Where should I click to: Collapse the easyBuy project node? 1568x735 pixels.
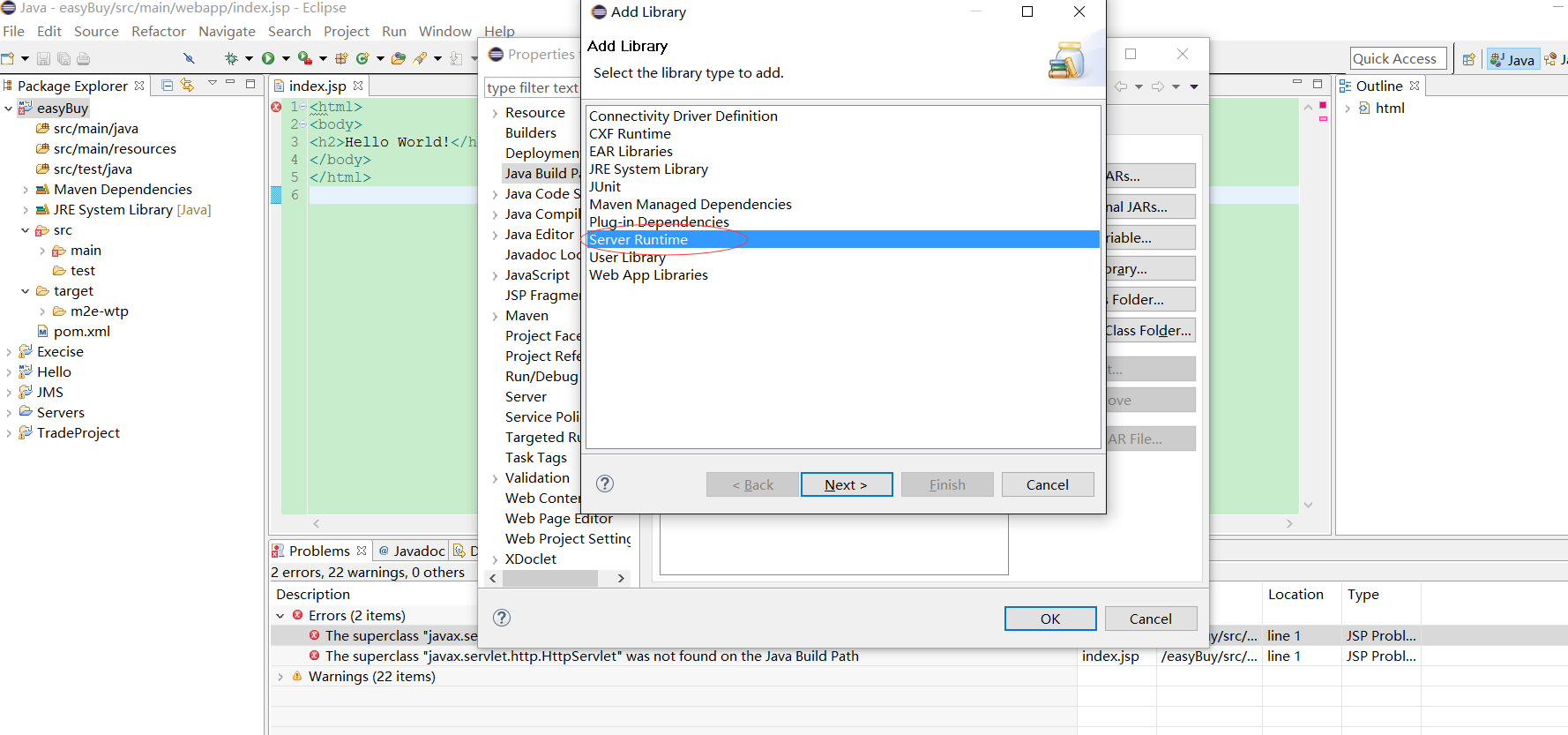(9, 109)
